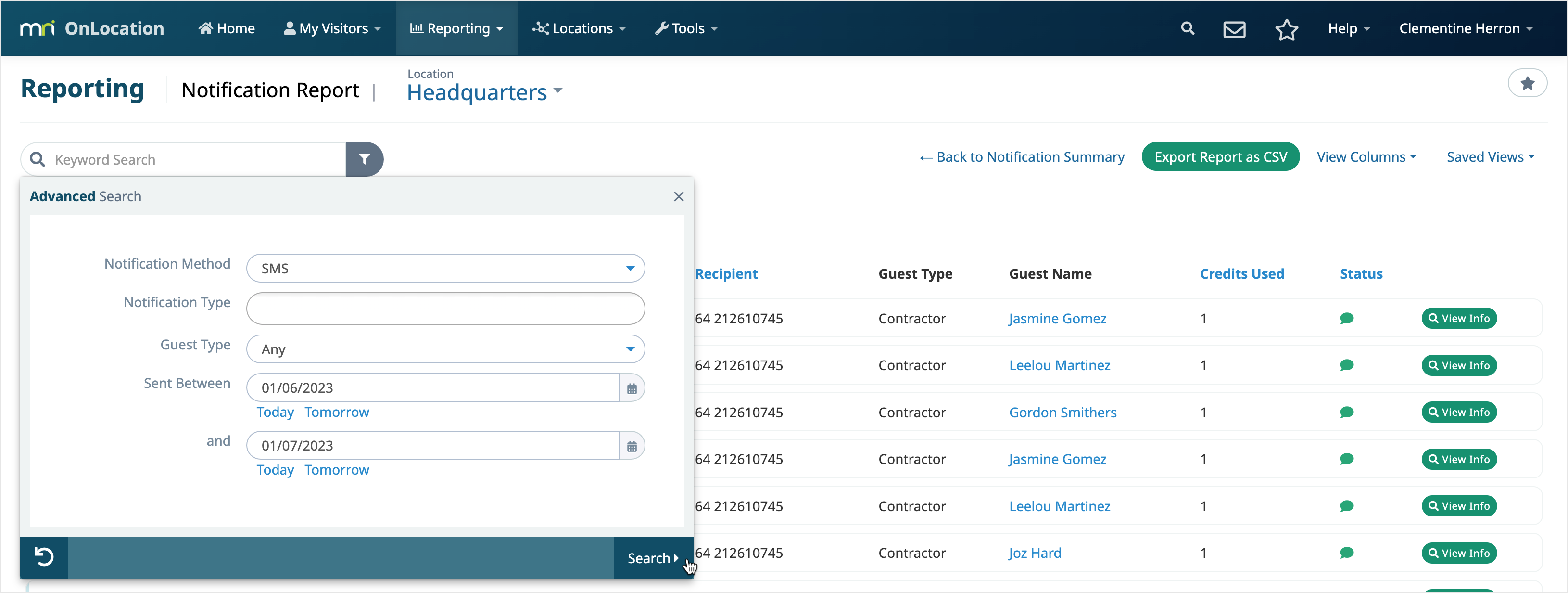Set start date with Tomorrow link

(337, 412)
